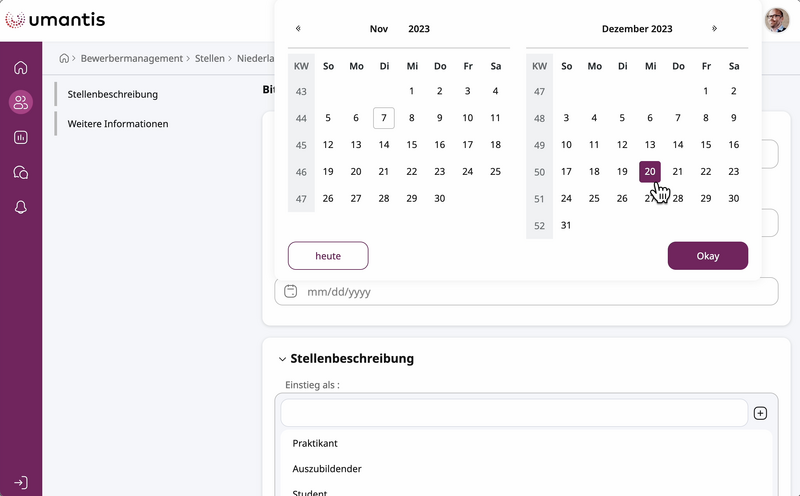Open user profile avatar

point(776,20)
